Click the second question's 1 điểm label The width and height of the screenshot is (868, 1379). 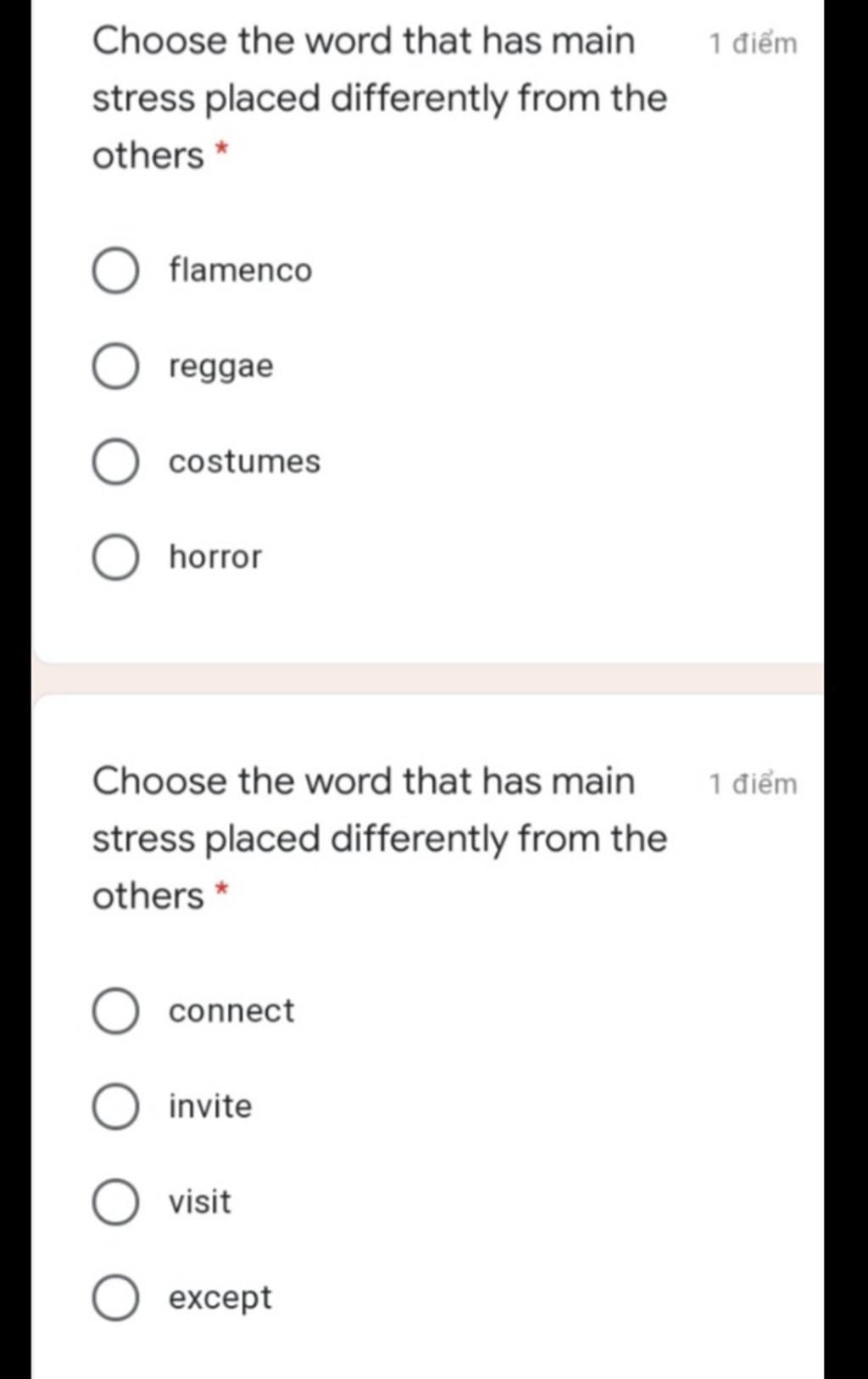(753, 784)
